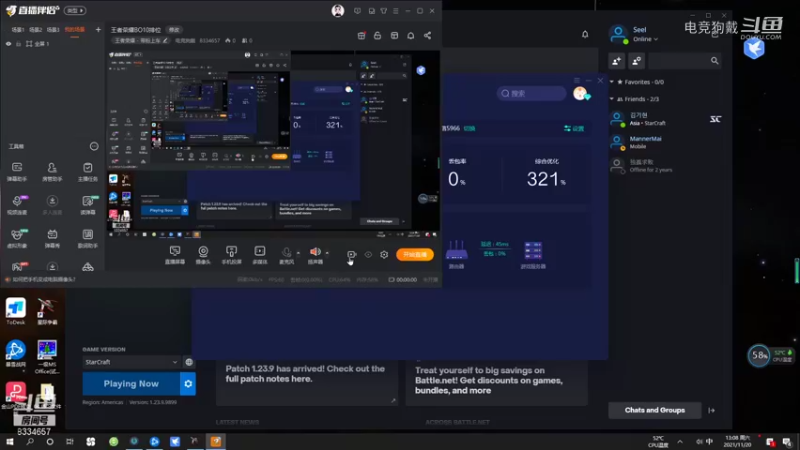Select friend MannerMai
This screenshot has height=450, width=800.
665,142
